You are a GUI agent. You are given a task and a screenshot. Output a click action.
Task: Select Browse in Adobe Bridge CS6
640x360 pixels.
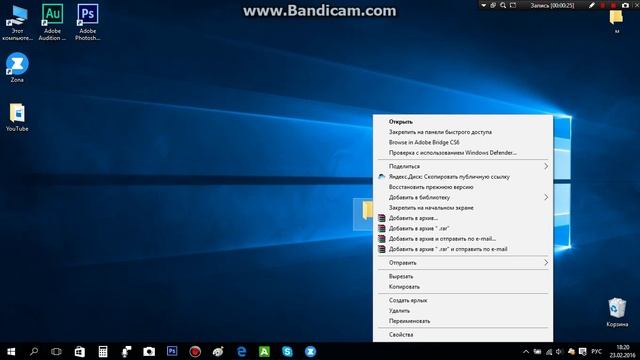pos(463,142)
